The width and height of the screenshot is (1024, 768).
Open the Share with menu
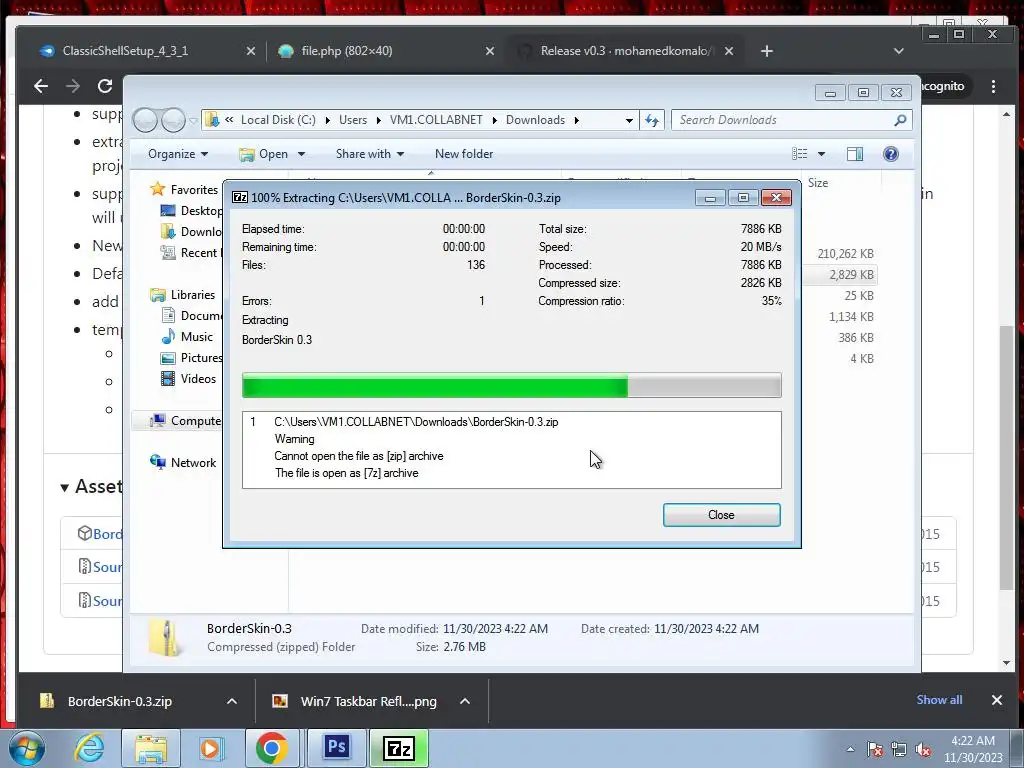tap(370, 154)
